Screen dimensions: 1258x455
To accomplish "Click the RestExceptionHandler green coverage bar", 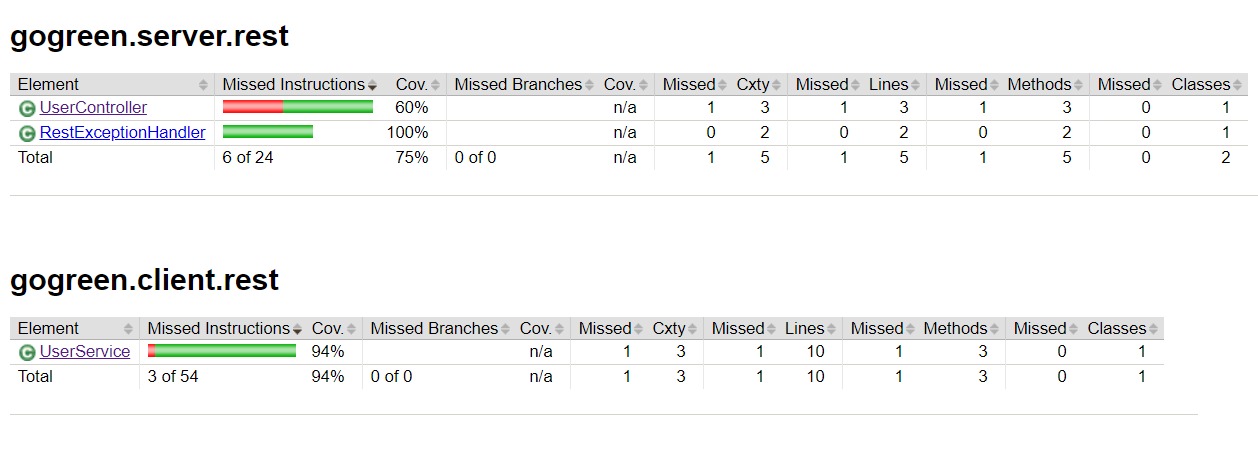I will (x=267, y=132).
